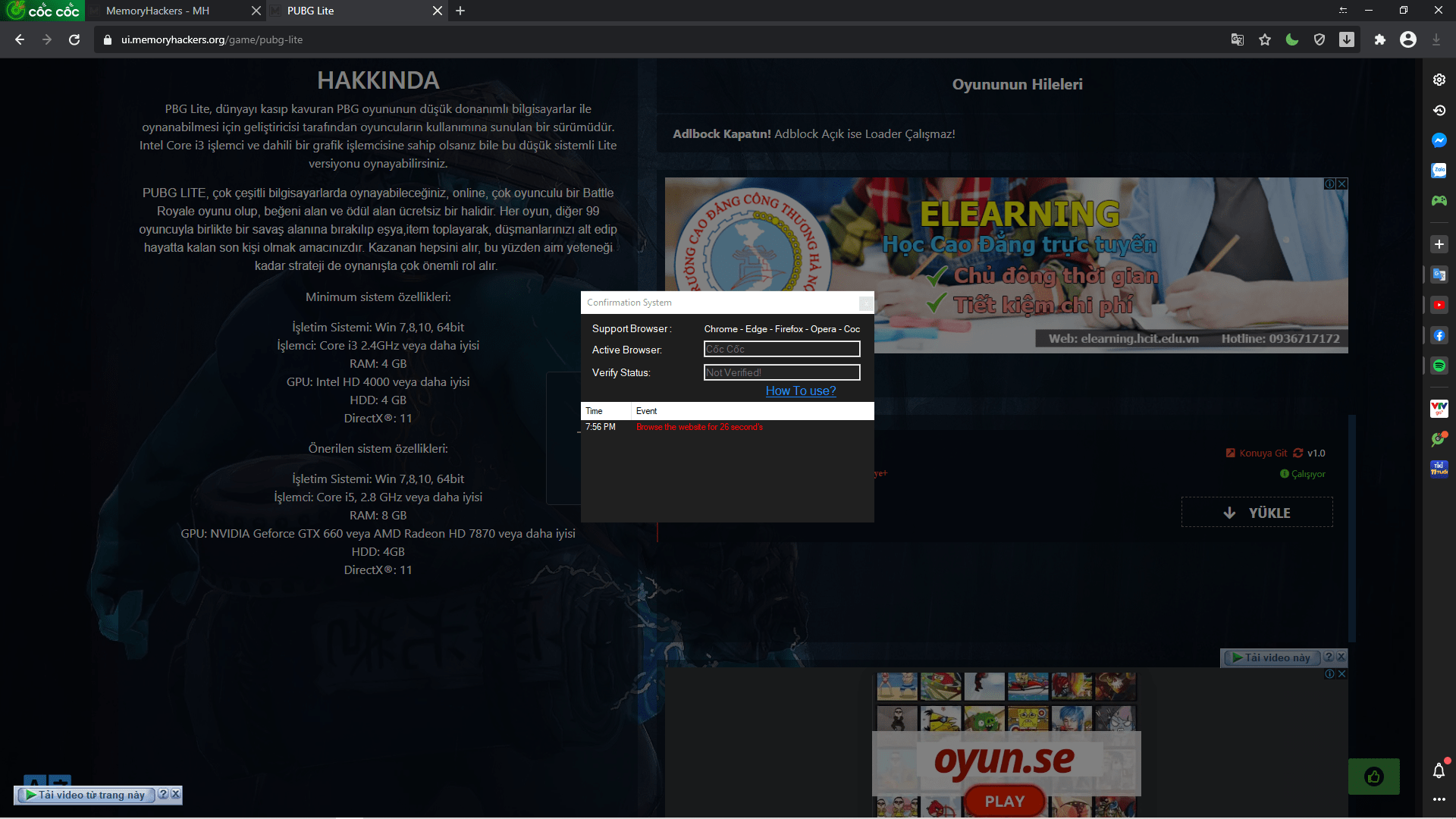Add a new sidebar shortcut

[x=1439, y=244]
